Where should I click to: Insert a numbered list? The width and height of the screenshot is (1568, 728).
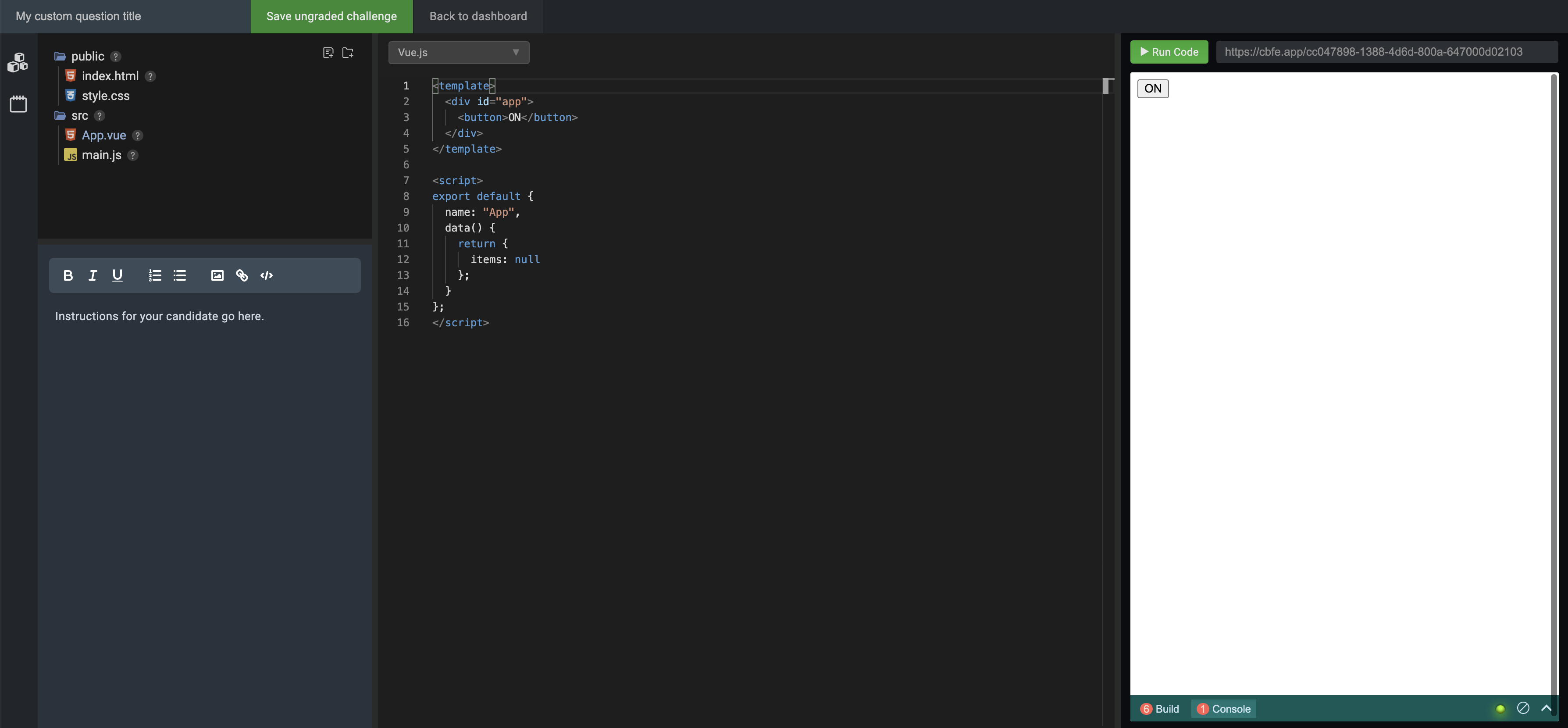155,276
